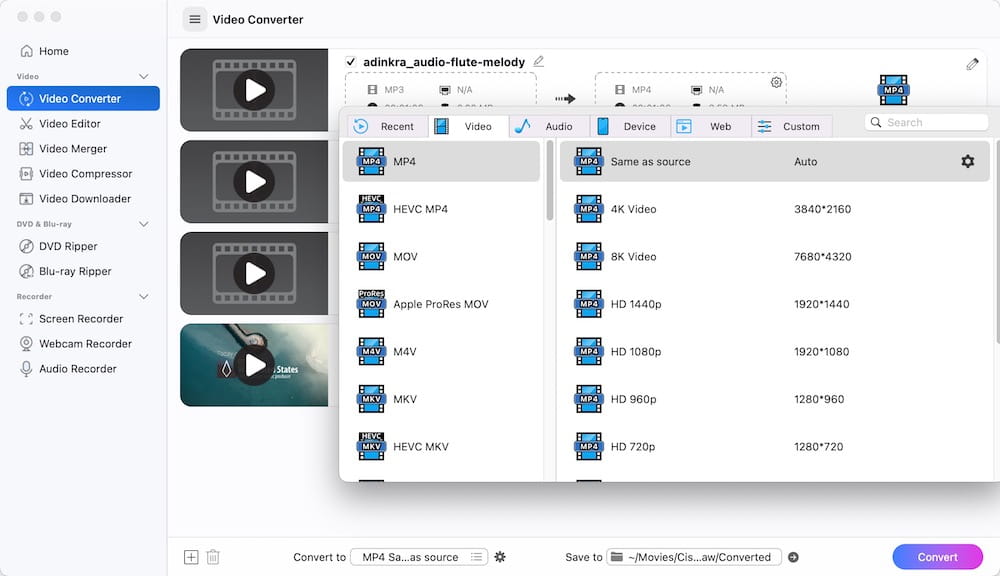Select MP4 in the format list
Screen dimensions: 1000x576
pyautogui.click(x=441, y=161)
